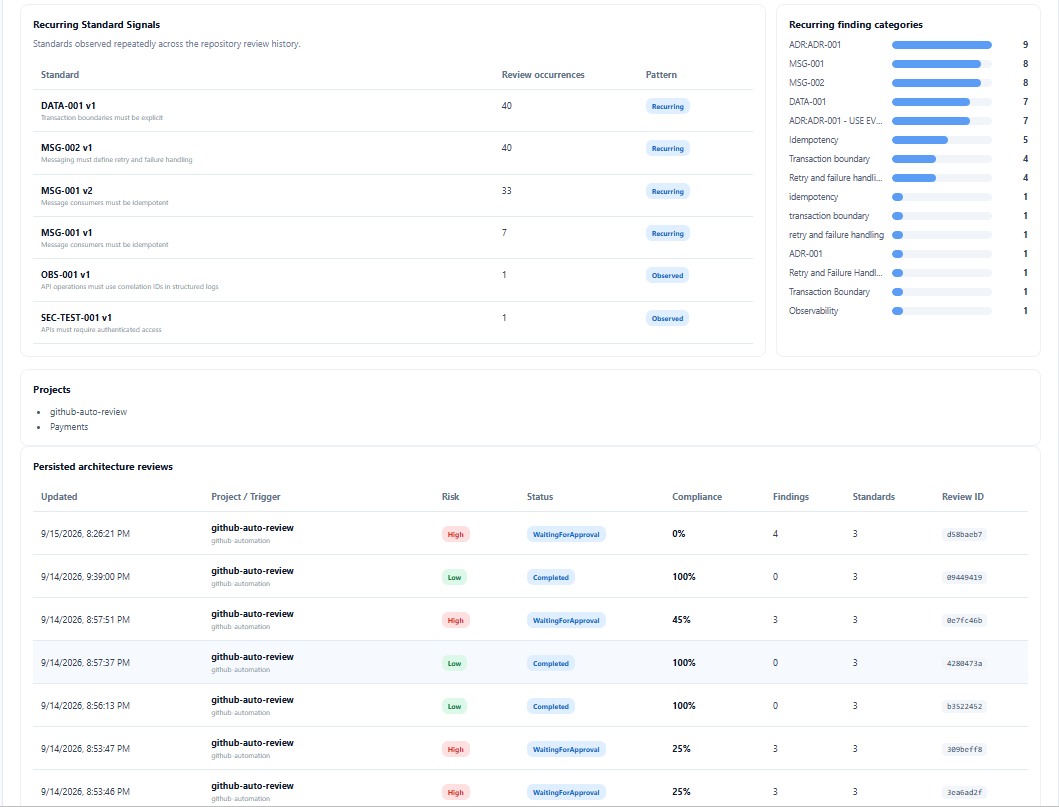Click github-auto-review project in 8:53:46 PM row
The image size is (1059, 807).
click(252, 785)
